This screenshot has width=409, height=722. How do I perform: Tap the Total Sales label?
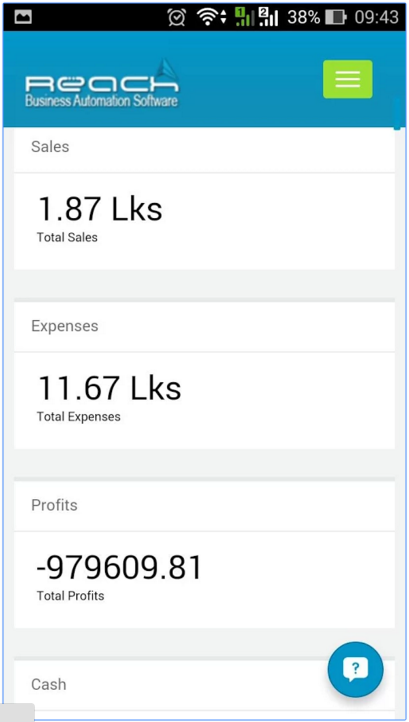tap(67, 238)
